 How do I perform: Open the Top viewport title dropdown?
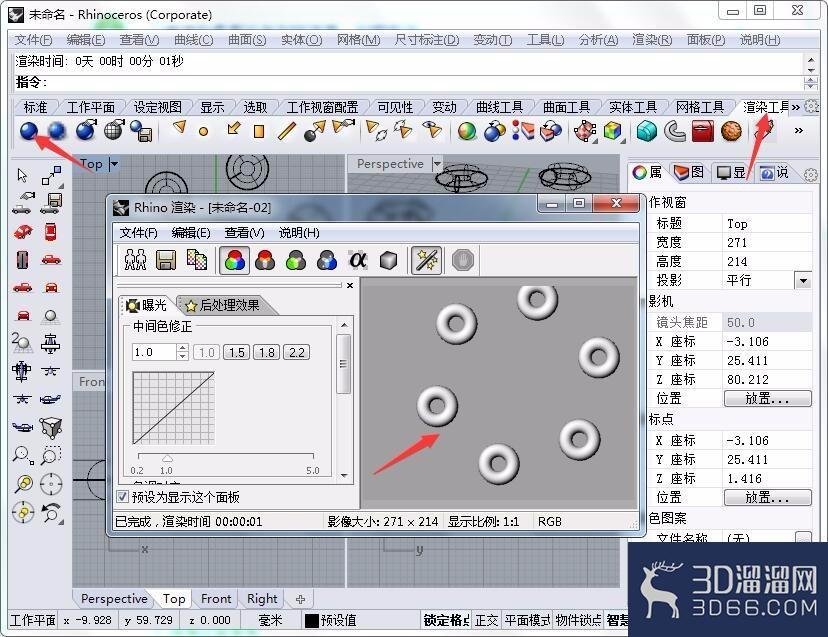click(x=114, y=164)
